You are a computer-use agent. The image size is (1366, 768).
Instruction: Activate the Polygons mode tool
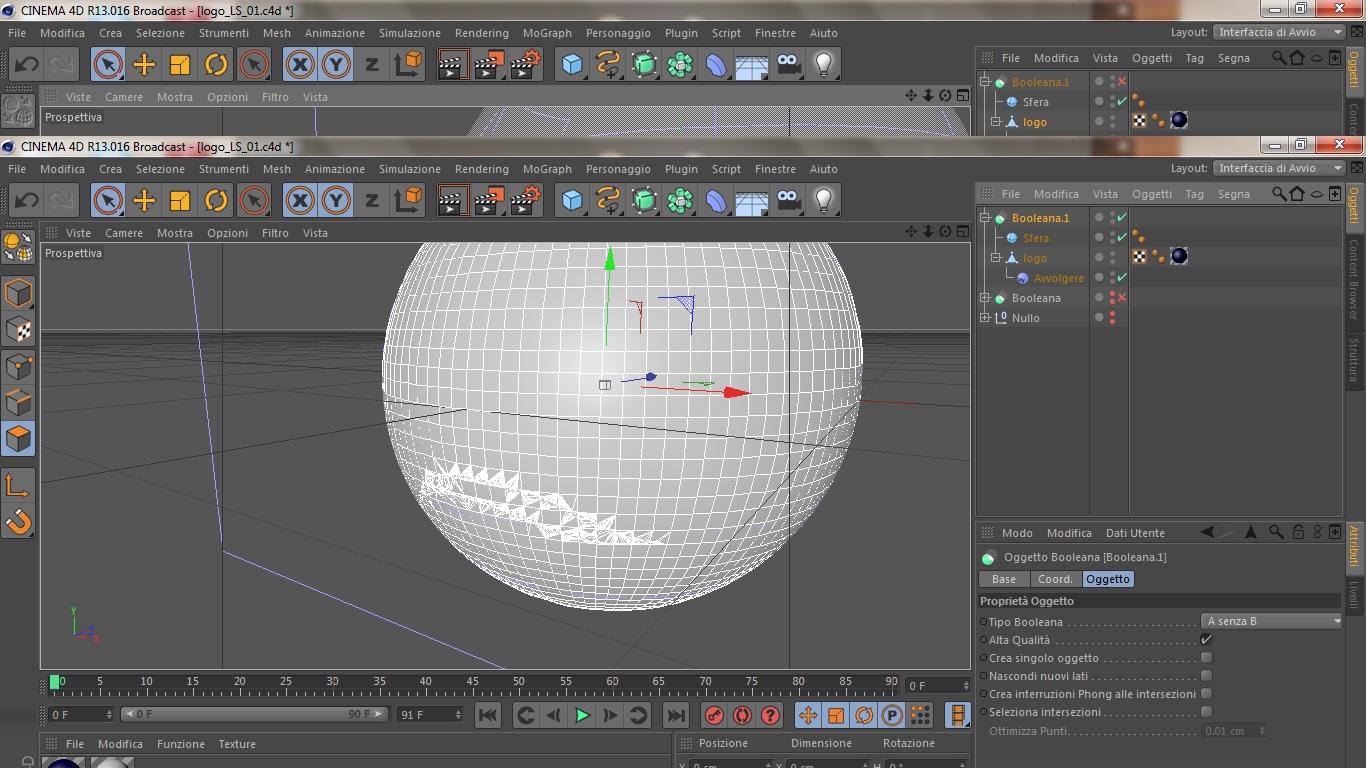pyautogui.click(x=19, y=439)
